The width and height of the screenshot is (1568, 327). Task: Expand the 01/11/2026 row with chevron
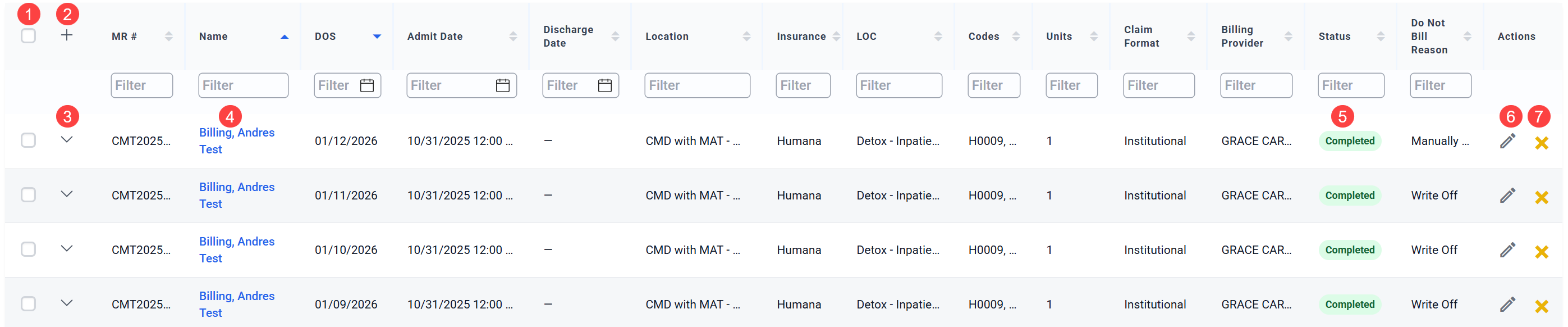click(67, 194)
